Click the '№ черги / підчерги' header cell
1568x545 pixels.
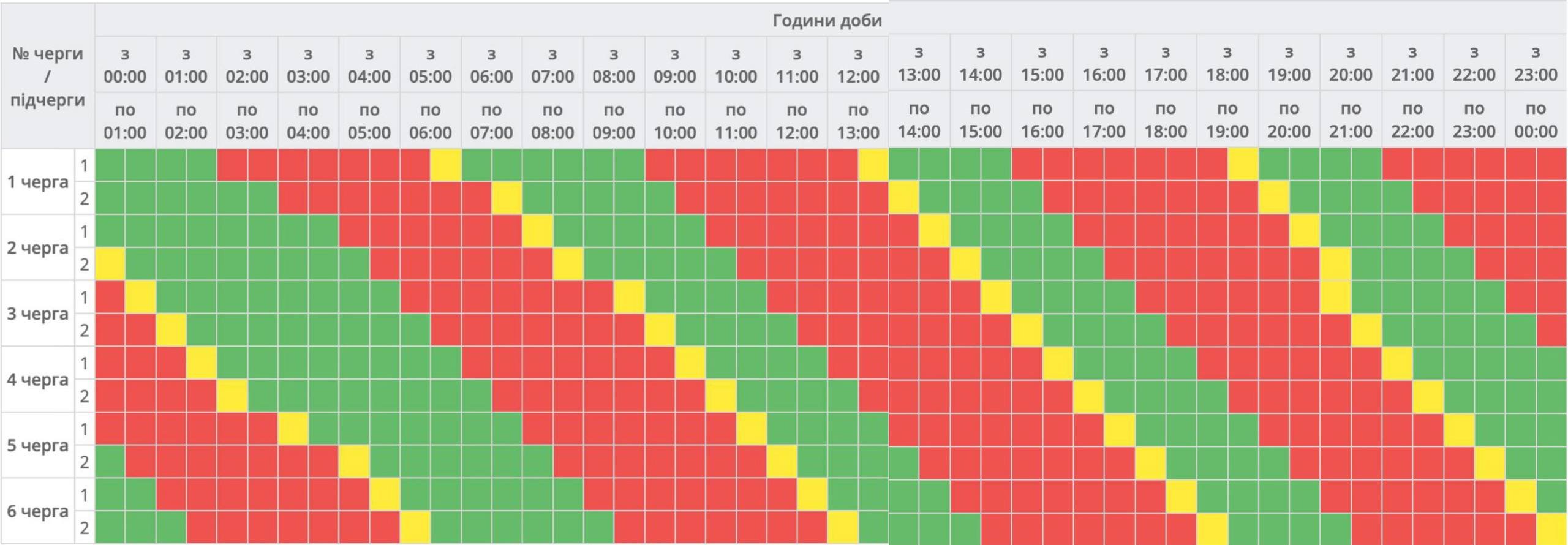click(x=47, y=77)
